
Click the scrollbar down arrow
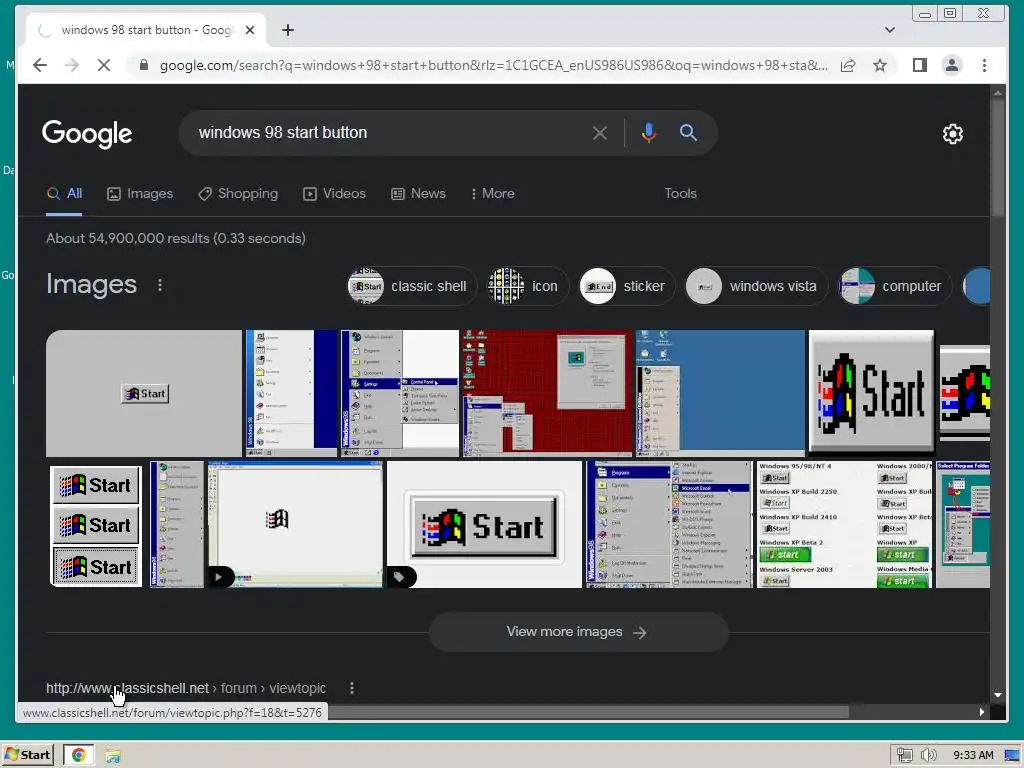point(997,696)
